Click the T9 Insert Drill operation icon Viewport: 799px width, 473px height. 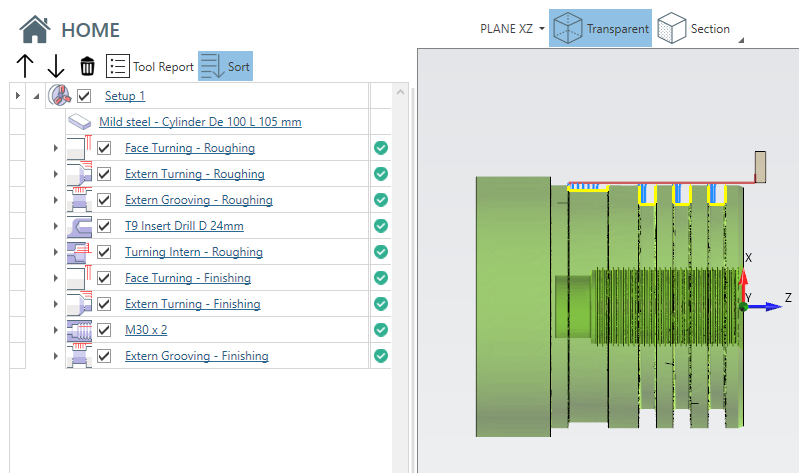point(79,226)
